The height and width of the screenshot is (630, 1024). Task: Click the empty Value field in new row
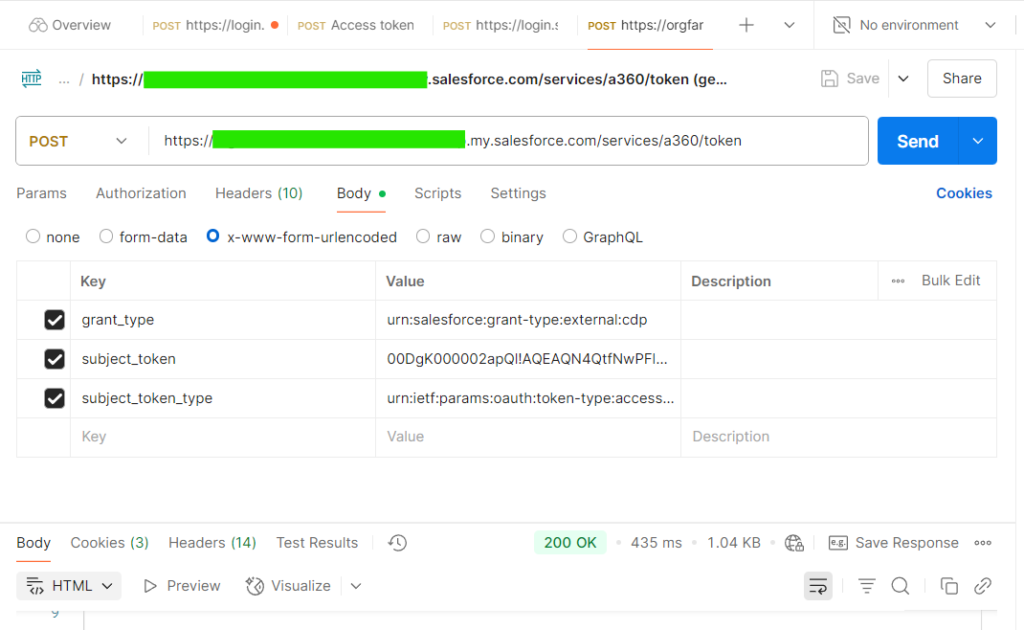pos(528,437)
